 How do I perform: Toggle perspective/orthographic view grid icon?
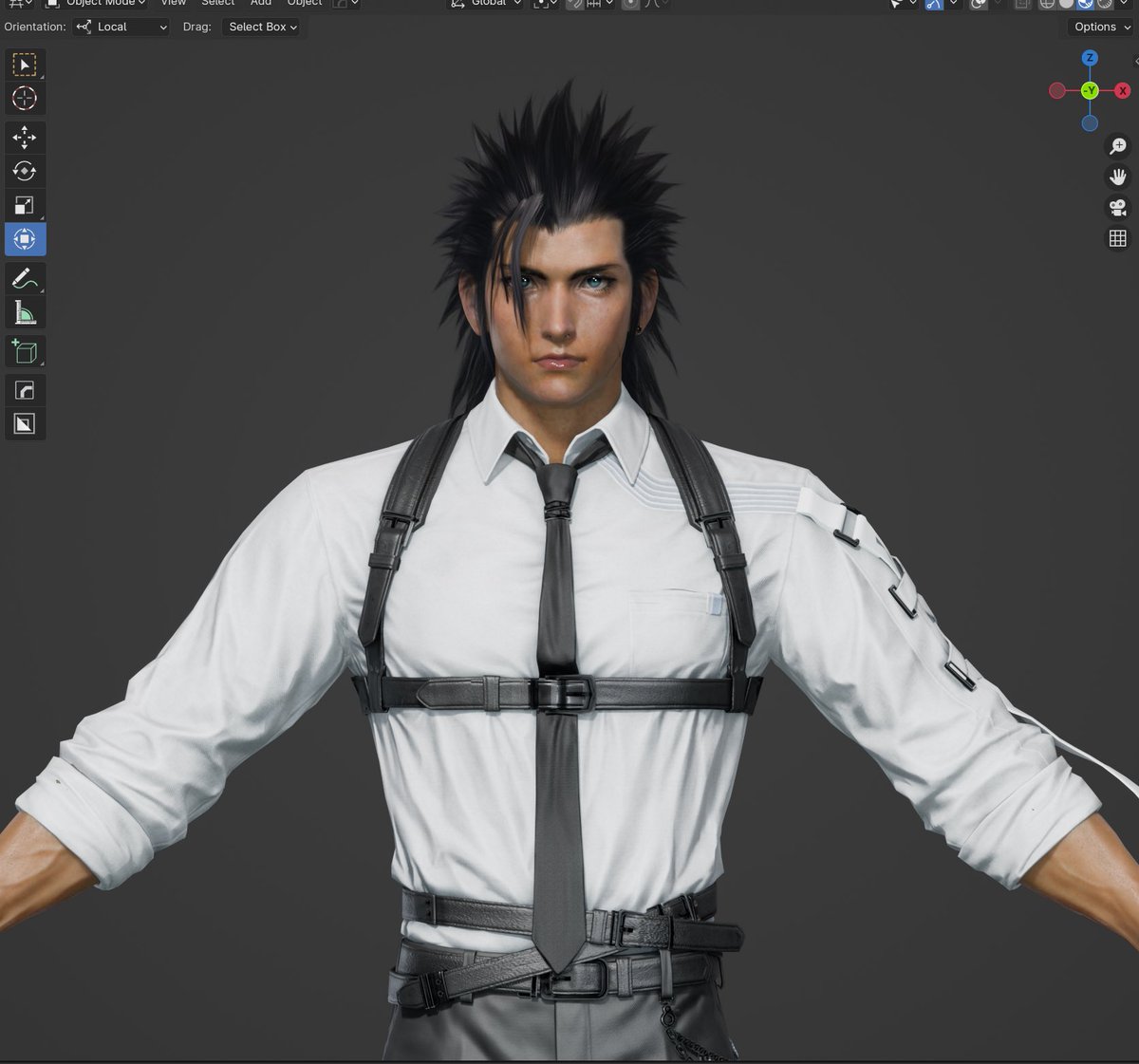coord(1118,238)
